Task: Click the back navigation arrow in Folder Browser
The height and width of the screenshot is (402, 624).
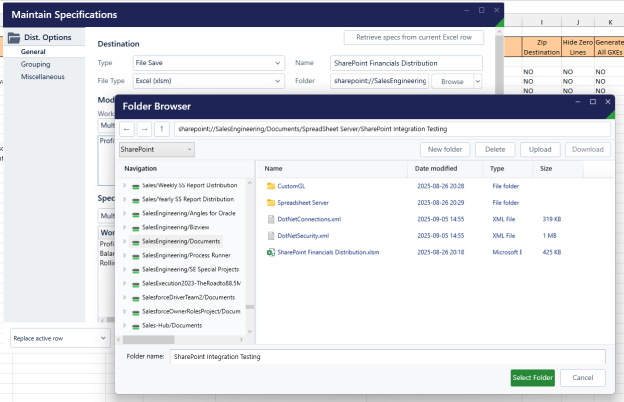Action: tap(127, 128)
